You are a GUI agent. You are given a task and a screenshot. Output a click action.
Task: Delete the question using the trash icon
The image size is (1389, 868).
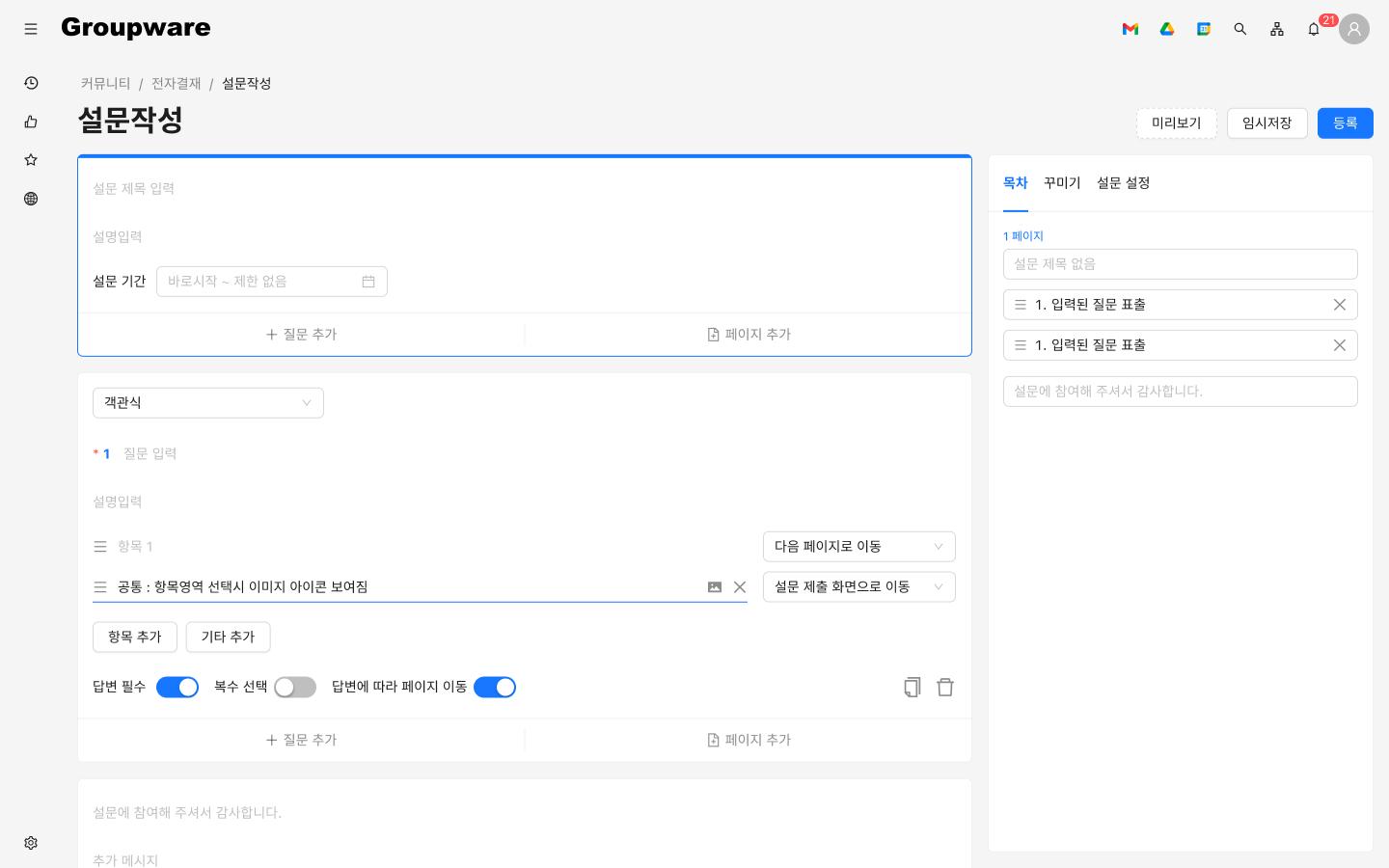945,687
